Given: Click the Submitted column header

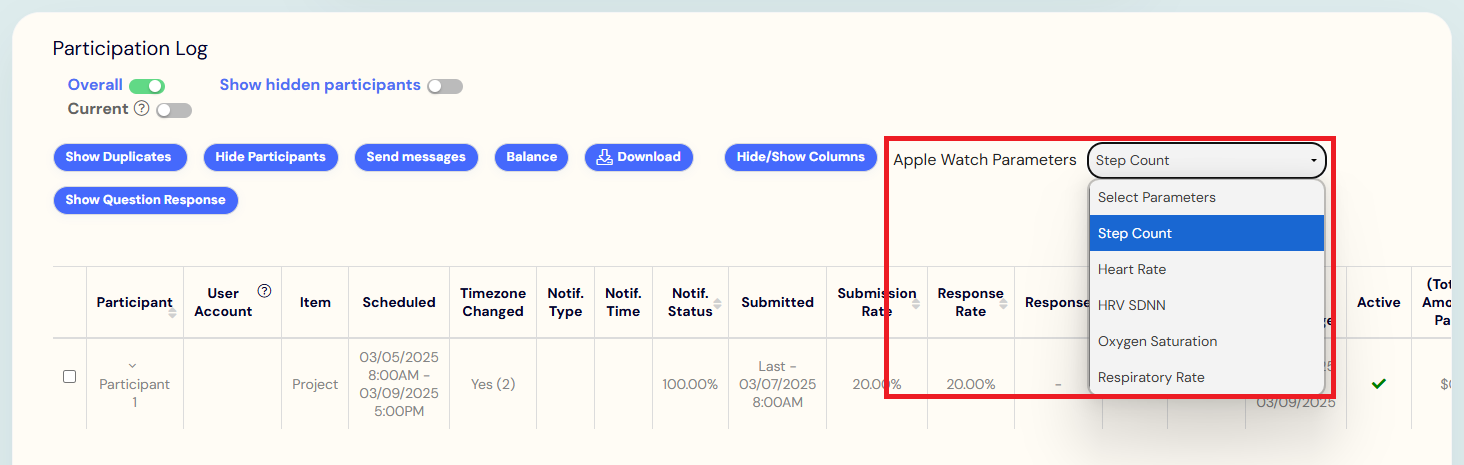Looking at the screenshot, I should pyautogui.click(x=778, y=302).
